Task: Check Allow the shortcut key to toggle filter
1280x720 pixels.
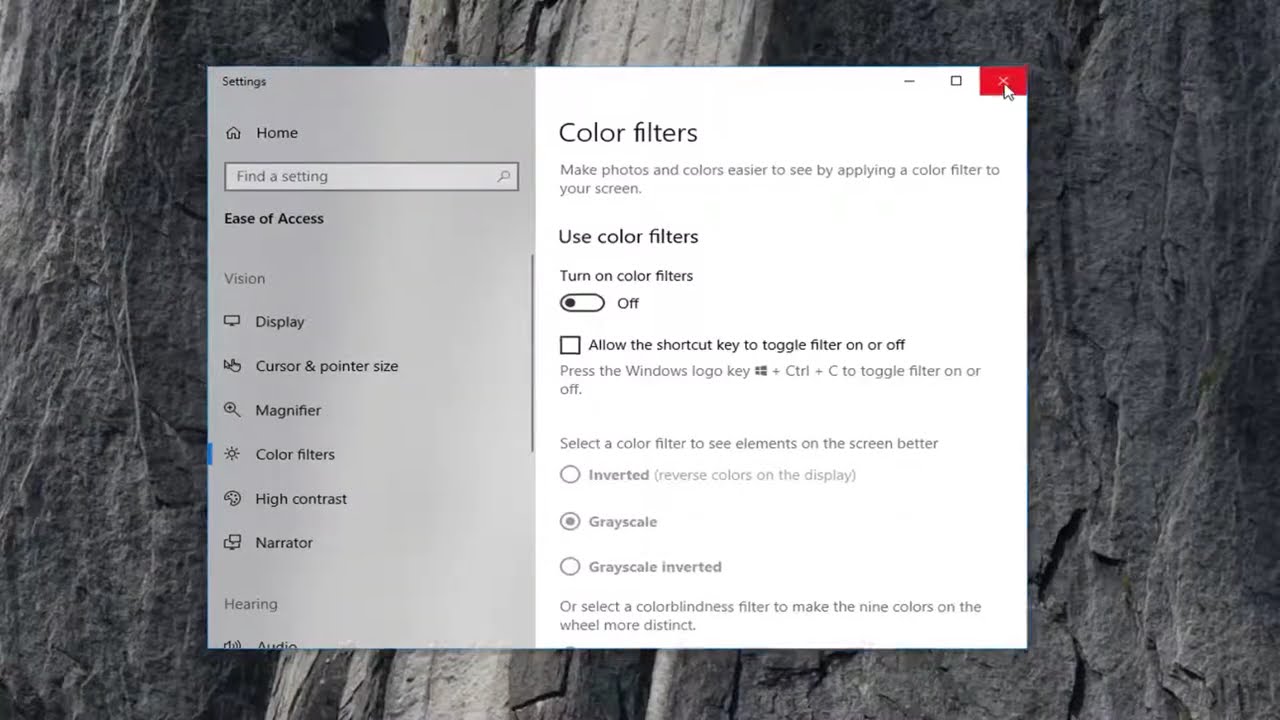Action: [570, 345]
